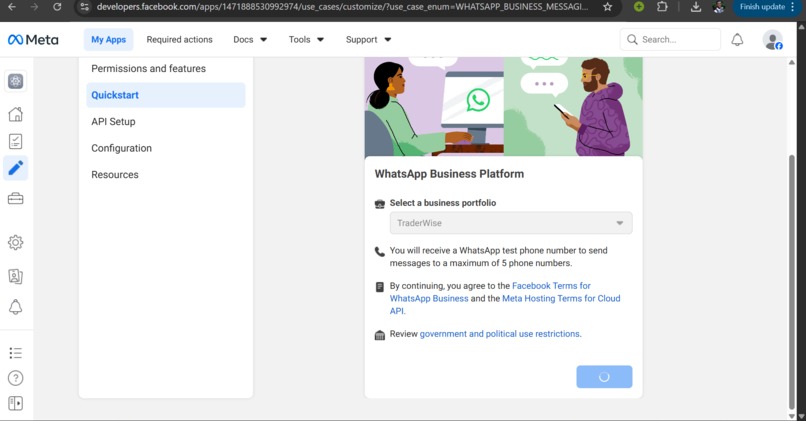Image resolution: width=806 pixels, height=421 pixels.
Task: Open the app icon in left sidebar
Action: pyautogui.click(x=15, y=81)
